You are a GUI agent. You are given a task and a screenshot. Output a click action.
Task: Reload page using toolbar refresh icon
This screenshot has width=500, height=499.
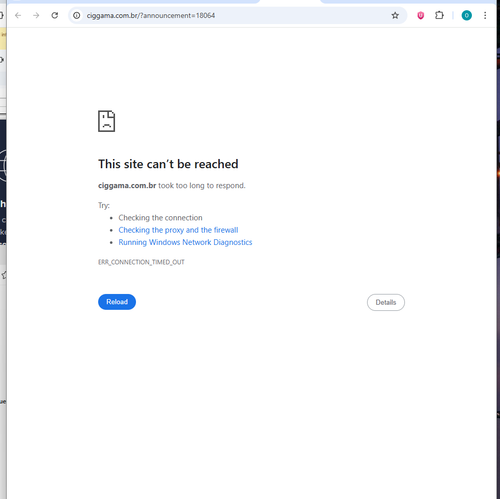pyautogui.click(x=55, y=15)
